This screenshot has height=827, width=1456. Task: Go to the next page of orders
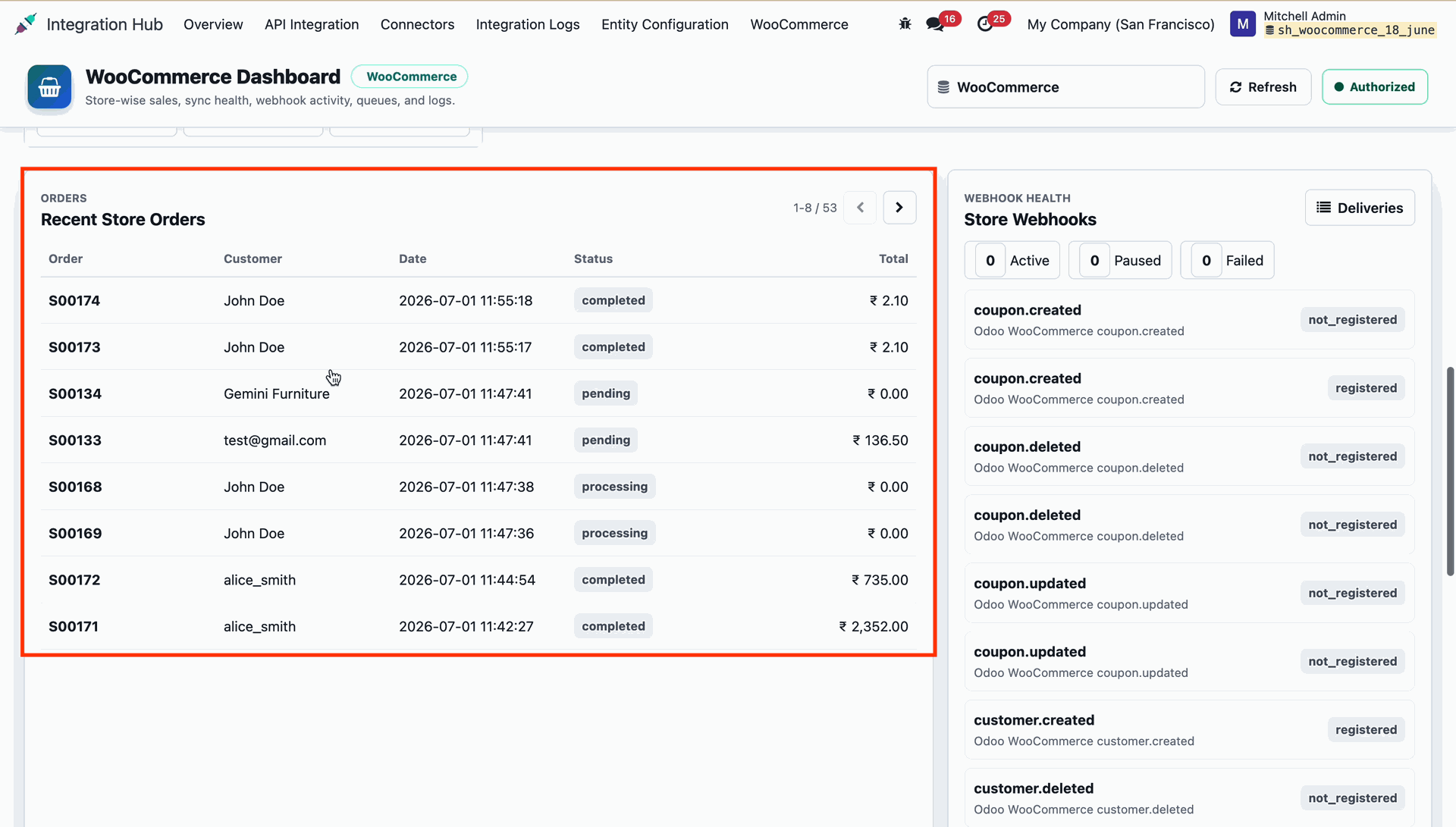(x=899, y=208)
